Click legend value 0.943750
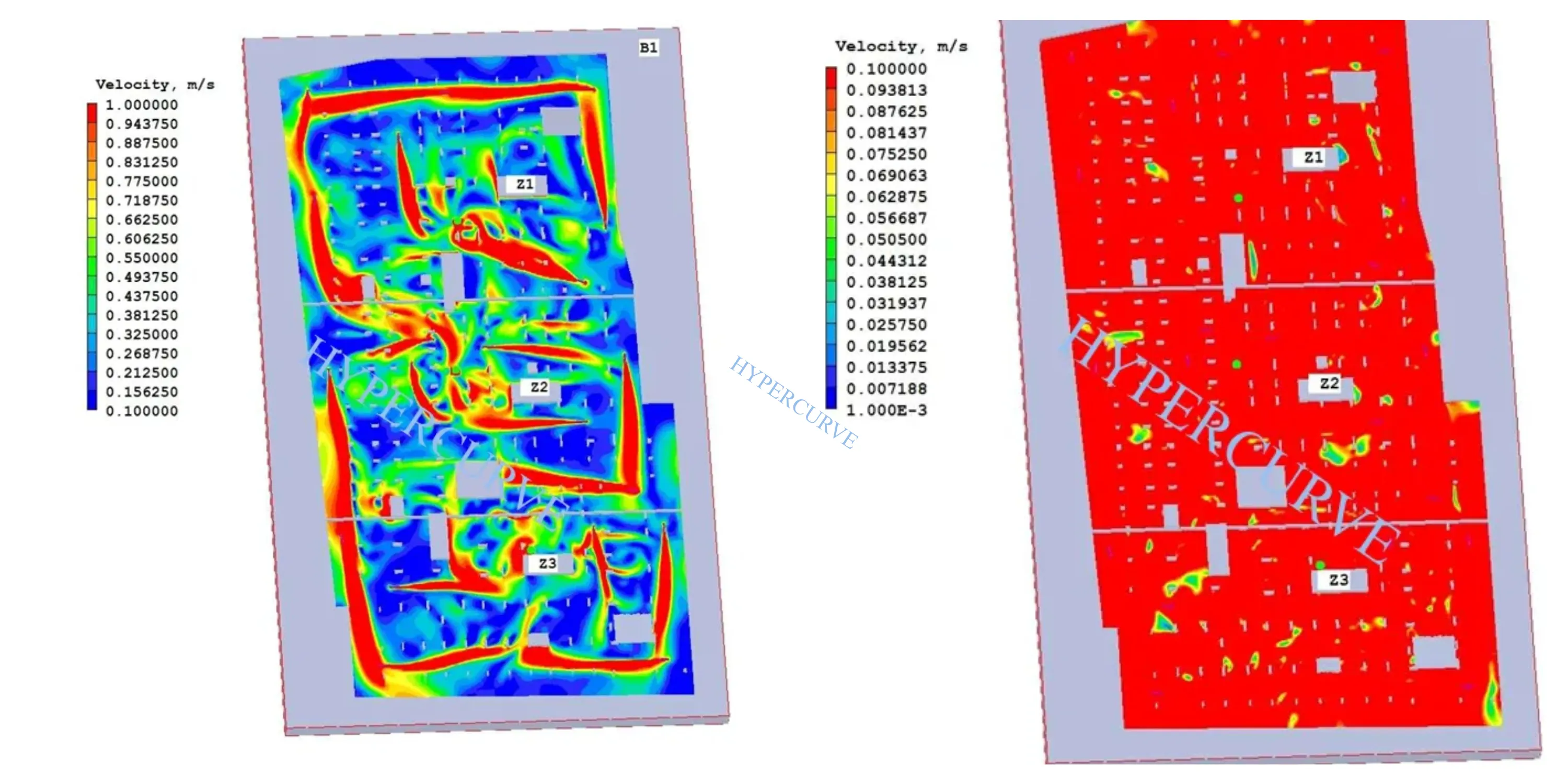The image size is (1568, 784). [x=142, y=124]
